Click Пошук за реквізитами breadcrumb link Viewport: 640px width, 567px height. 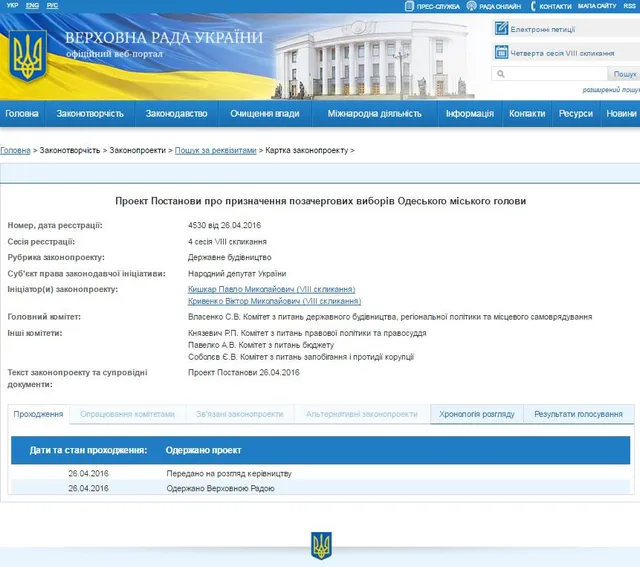pos(215,150)
